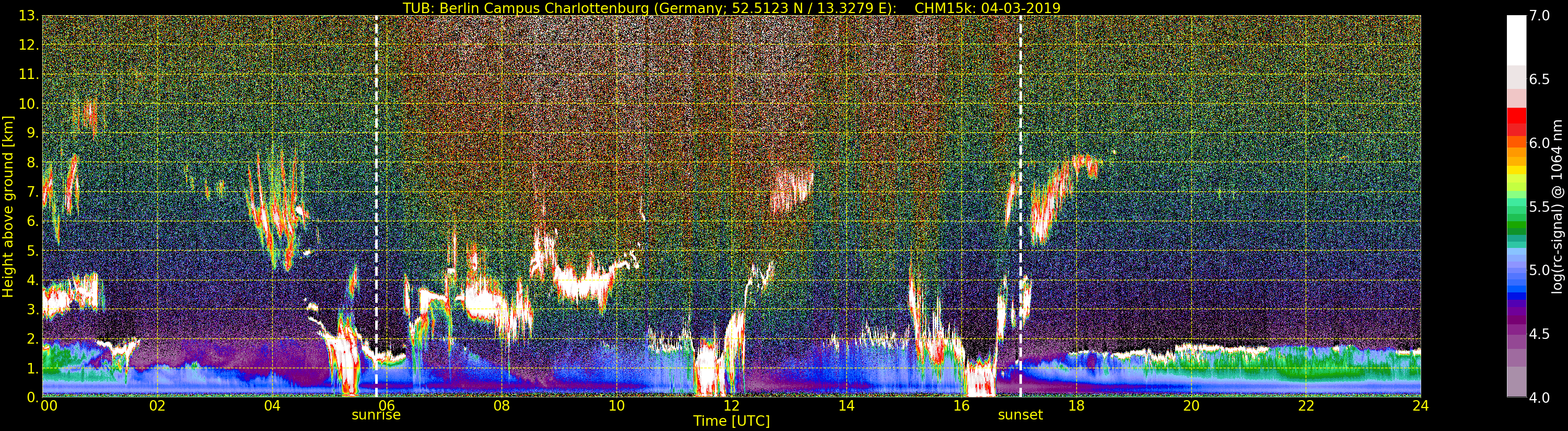
Task: Click the "Time [UTC]" axis label
Action: 731,421
